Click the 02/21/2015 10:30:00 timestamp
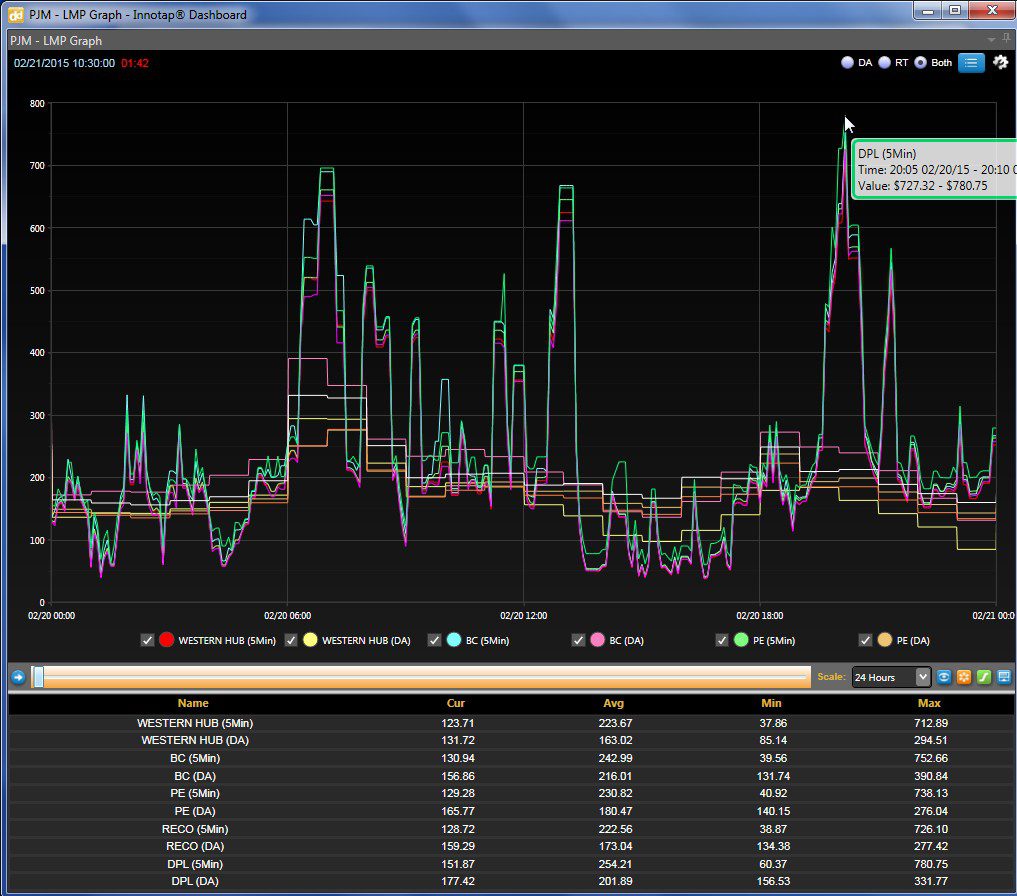The height and width of the screenshot is (896, 1017). (x=64, y=63)
